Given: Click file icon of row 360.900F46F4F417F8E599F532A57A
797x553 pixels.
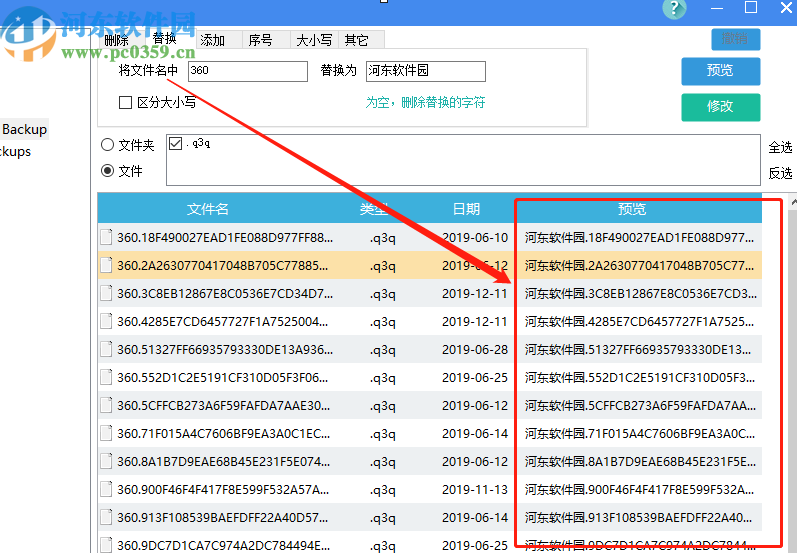Looking at the screenshot, I should click(x=106, y=488).
